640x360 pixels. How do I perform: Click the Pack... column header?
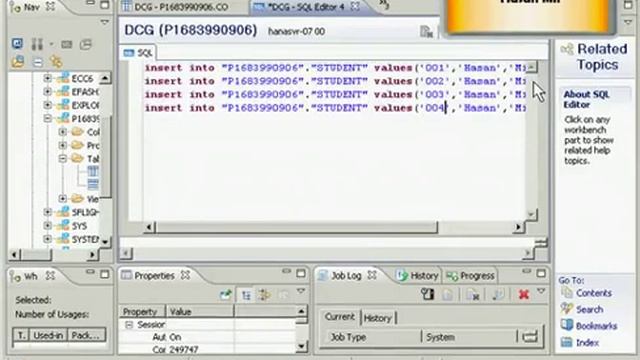tap(86, 336)
